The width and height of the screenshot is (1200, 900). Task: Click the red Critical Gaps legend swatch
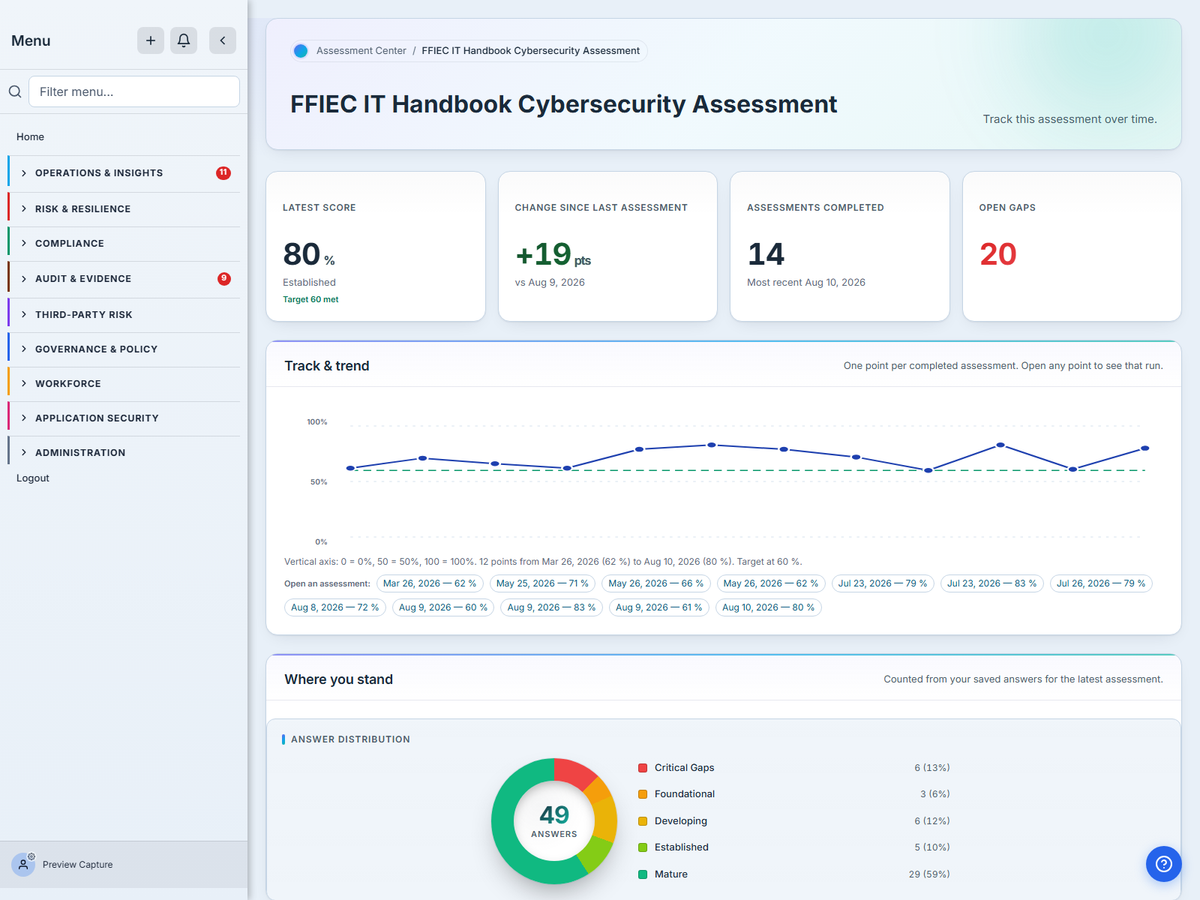pos(642,768)
